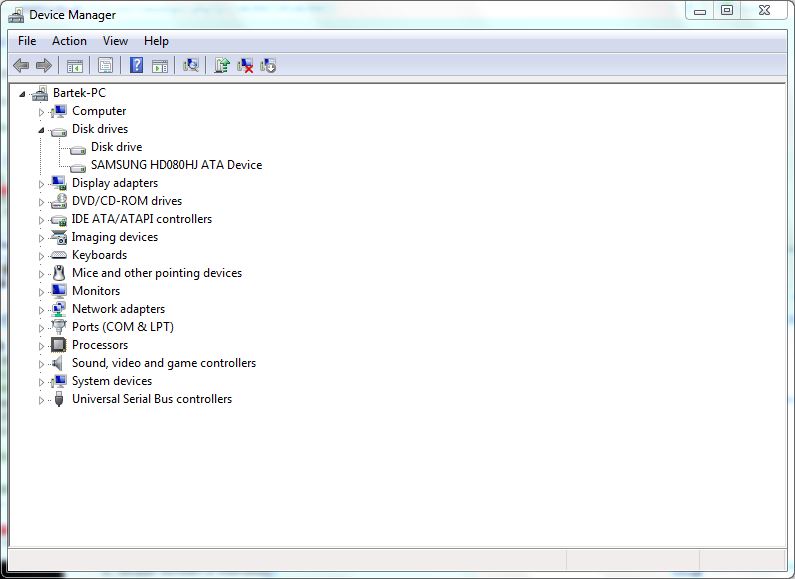
Task: Click Update Driver Software toolbar icon
Action: point(222,65)
